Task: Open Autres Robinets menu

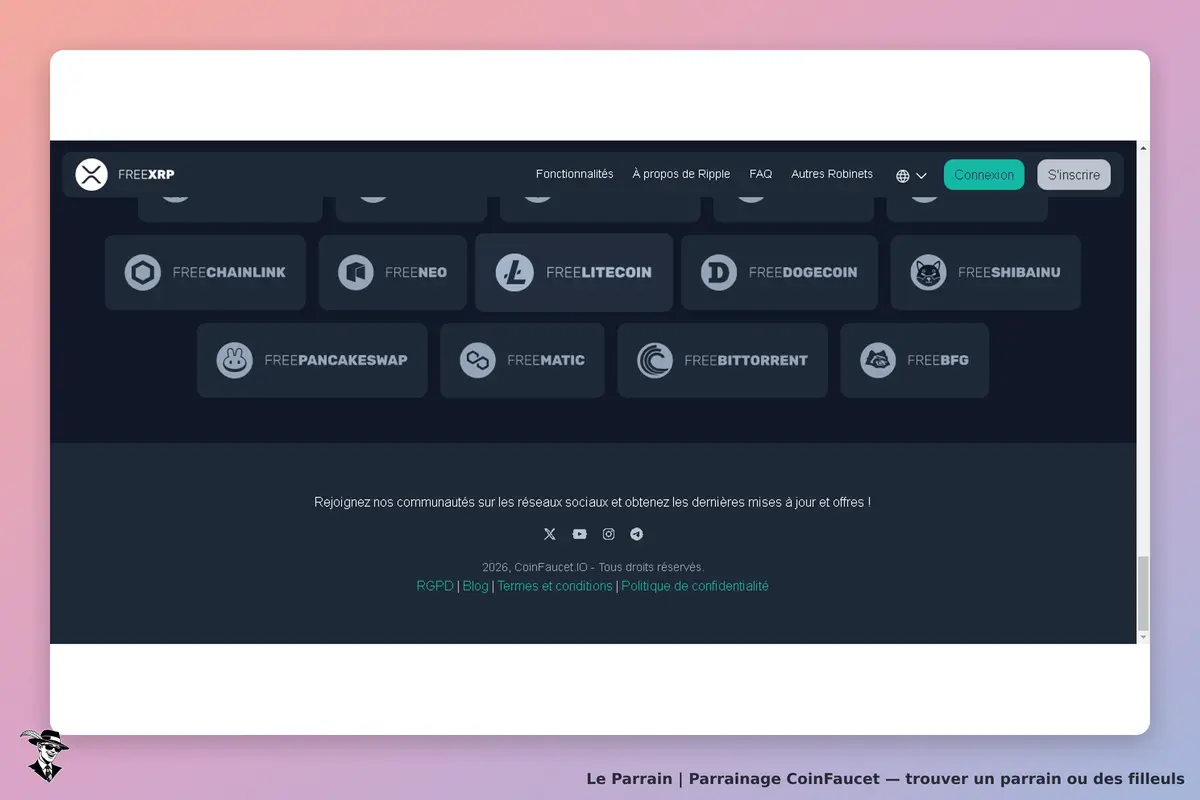Action: coord(832,174)
